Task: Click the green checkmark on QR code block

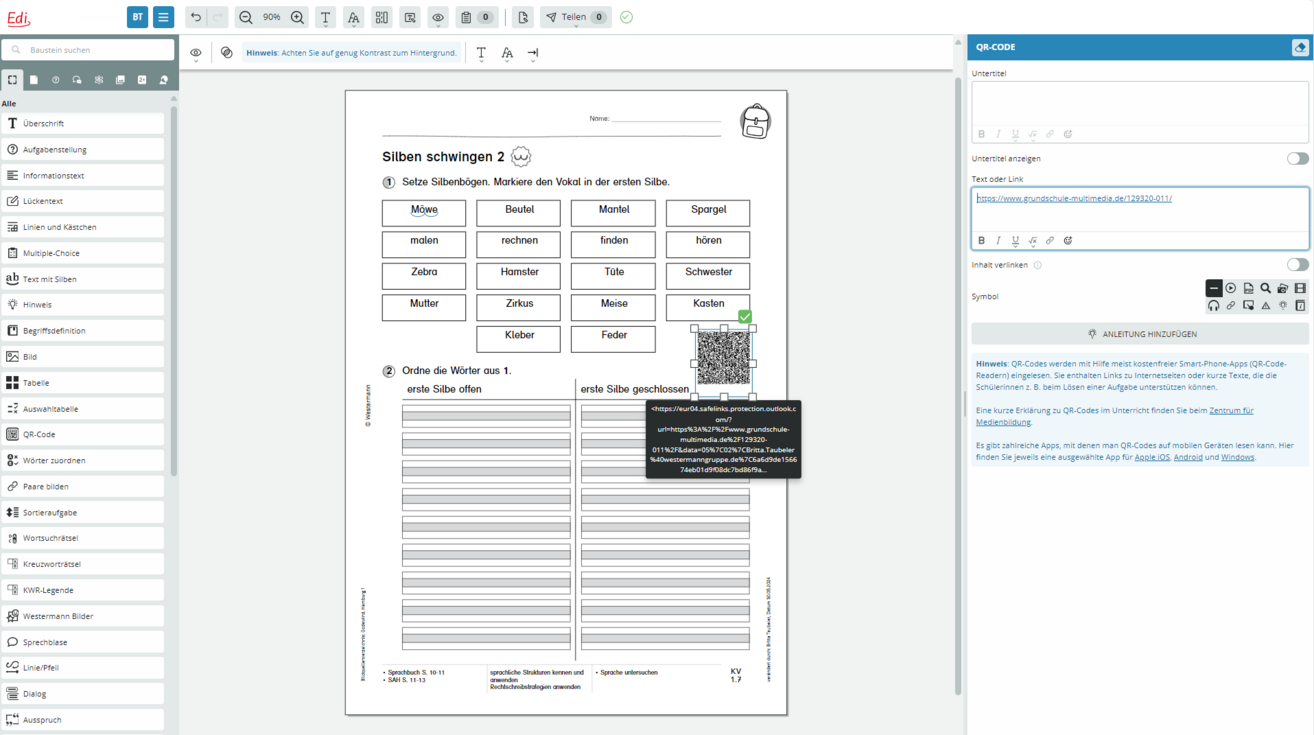Action: pyautogui.click(x=745, y=316)
